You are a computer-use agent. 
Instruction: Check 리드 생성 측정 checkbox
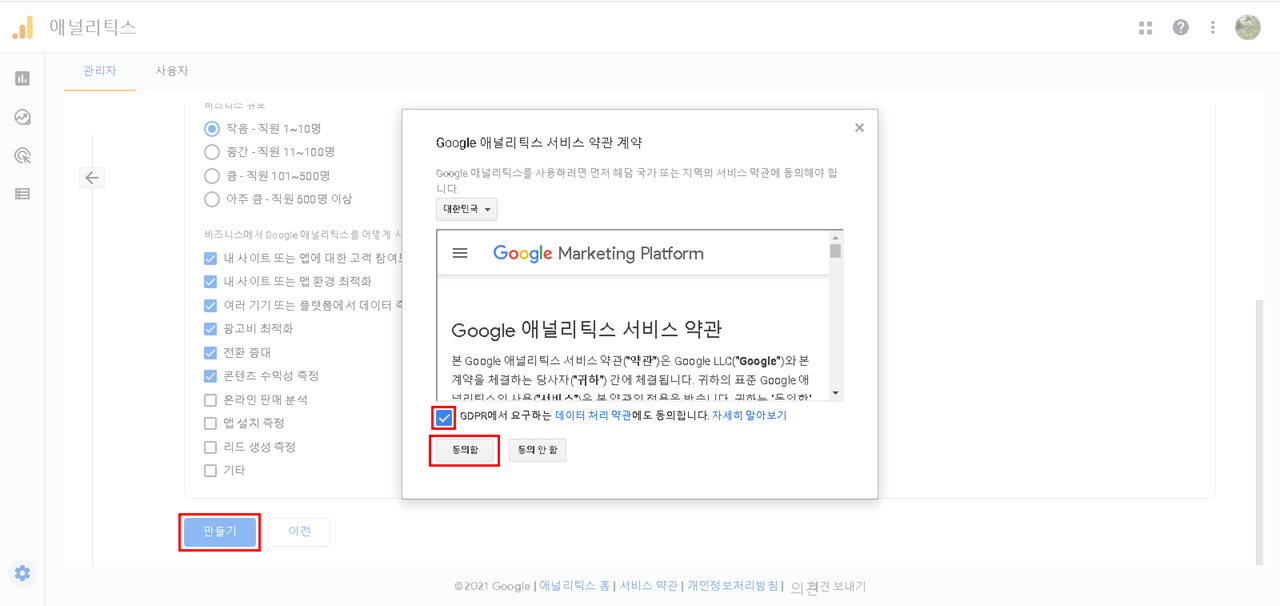(x=210, y=447)
